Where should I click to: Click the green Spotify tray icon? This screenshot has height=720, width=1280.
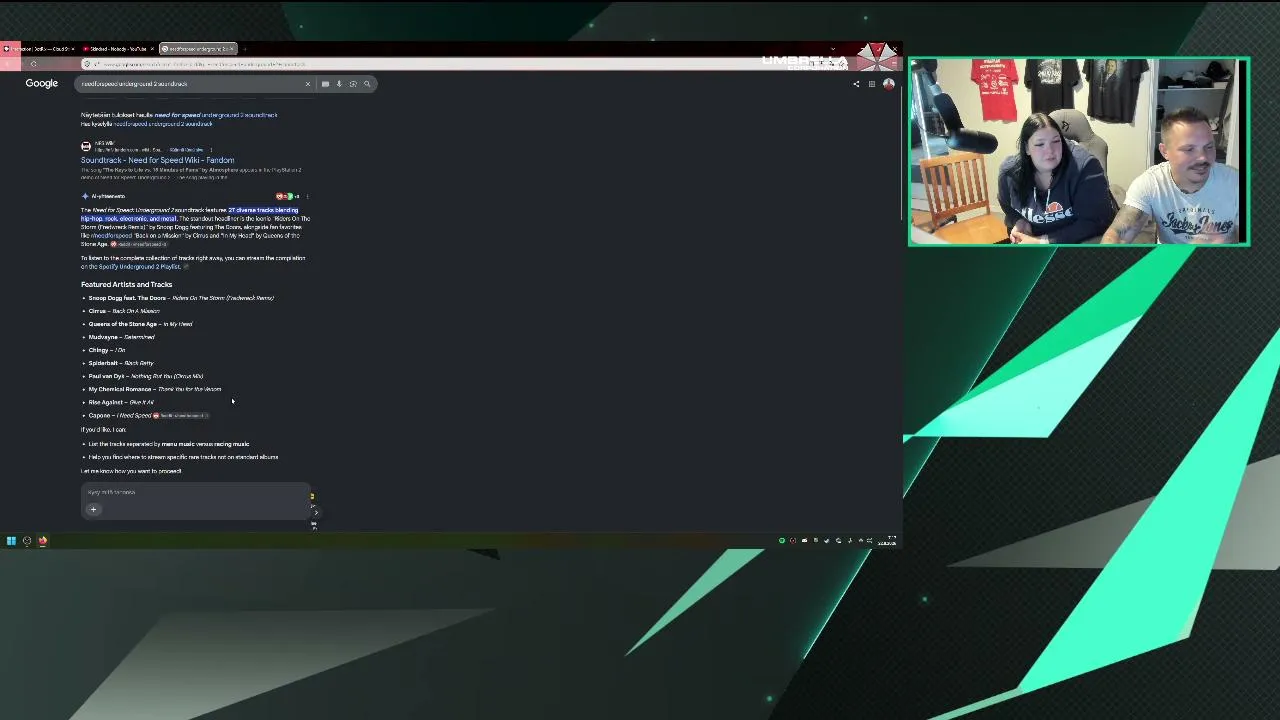pos(782,541)
